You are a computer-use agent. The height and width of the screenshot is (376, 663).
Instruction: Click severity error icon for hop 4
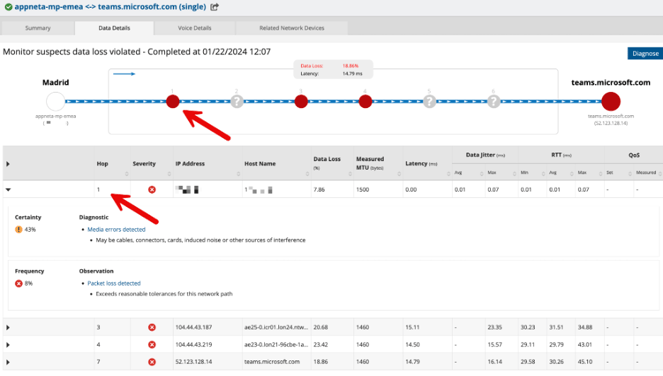pos(152,345)
